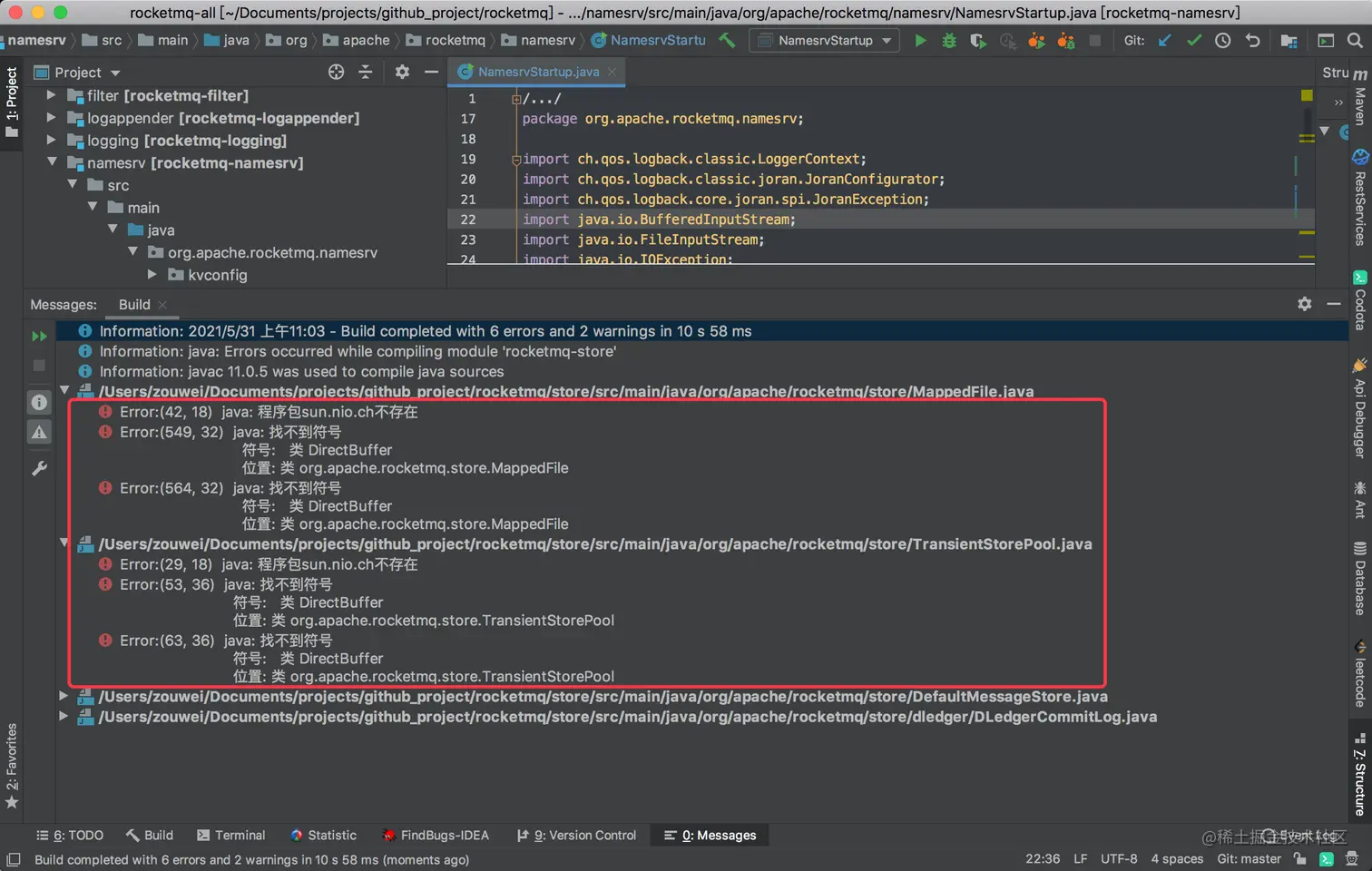Viewport: 1372px width, 871px height.
Task: Expand the filter [rocketmq-filter] module
Action: pyautogui.click(x=52, y=95)
